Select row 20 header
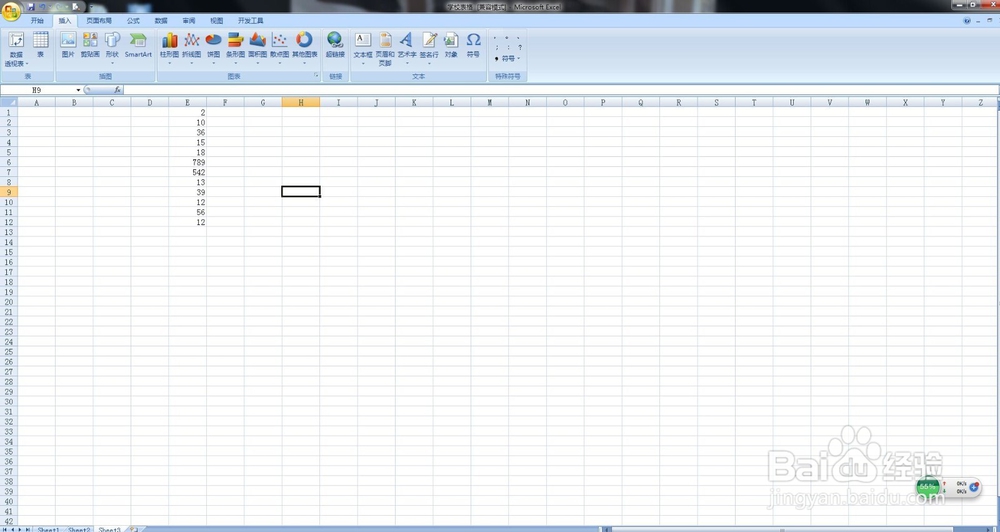Screen dimensions: 1000x532 [x=8, y=302]
